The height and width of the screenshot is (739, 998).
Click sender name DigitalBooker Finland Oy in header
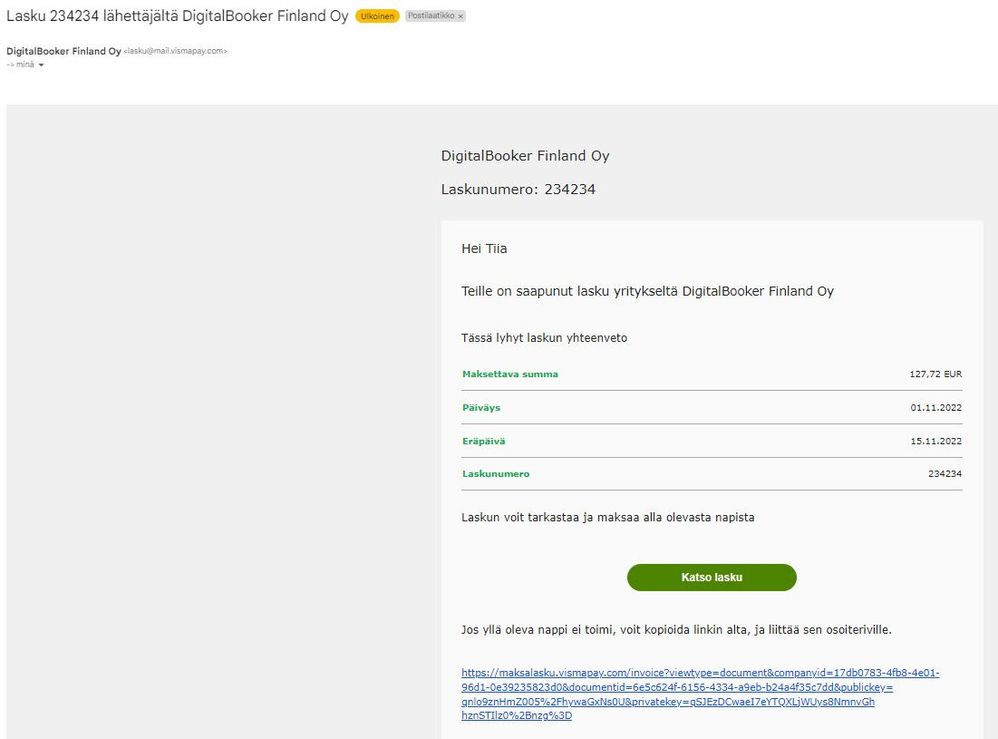[64, 51]
